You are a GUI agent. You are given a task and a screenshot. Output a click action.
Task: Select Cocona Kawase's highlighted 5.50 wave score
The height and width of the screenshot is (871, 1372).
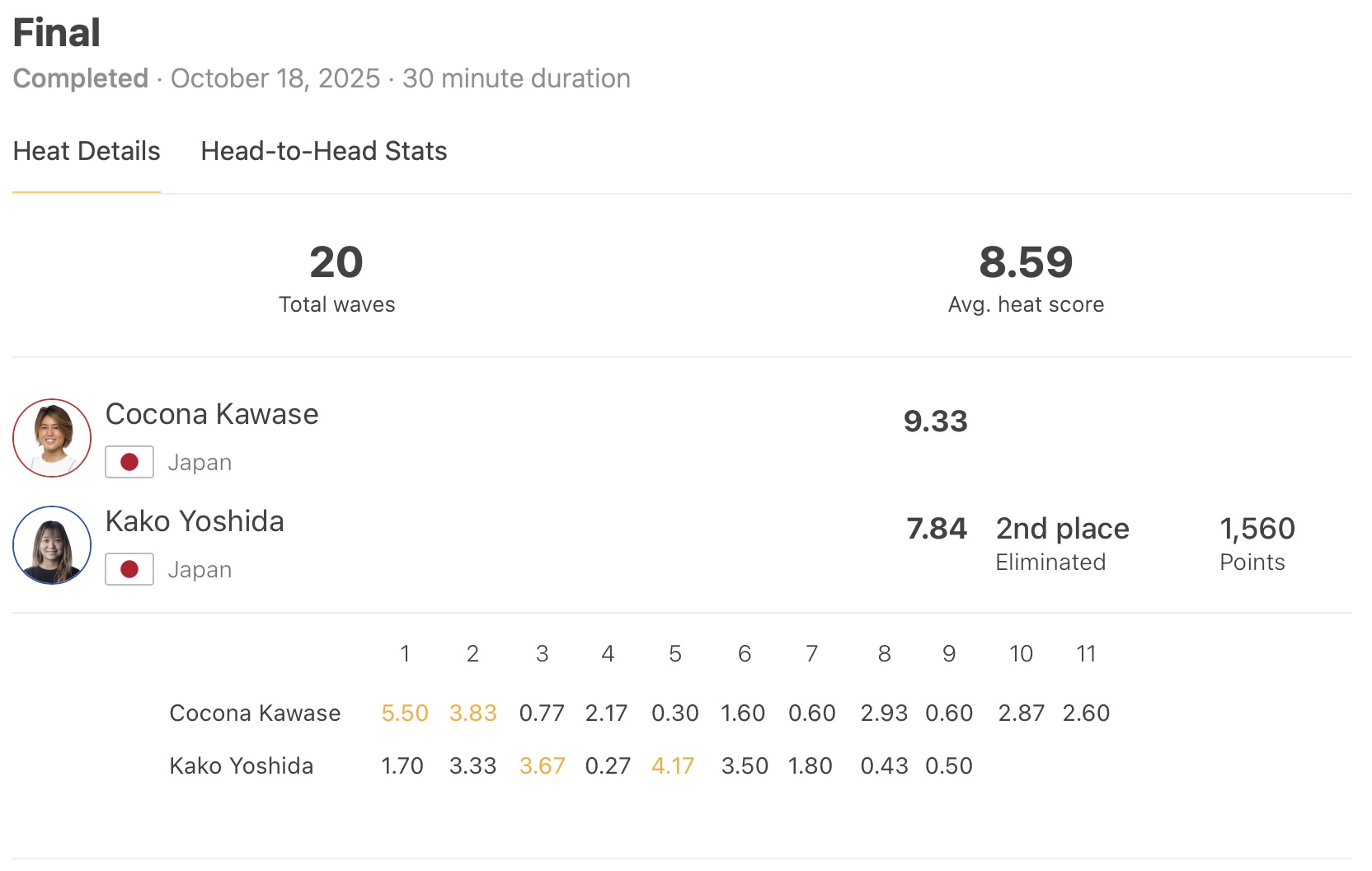coord(405,713)
